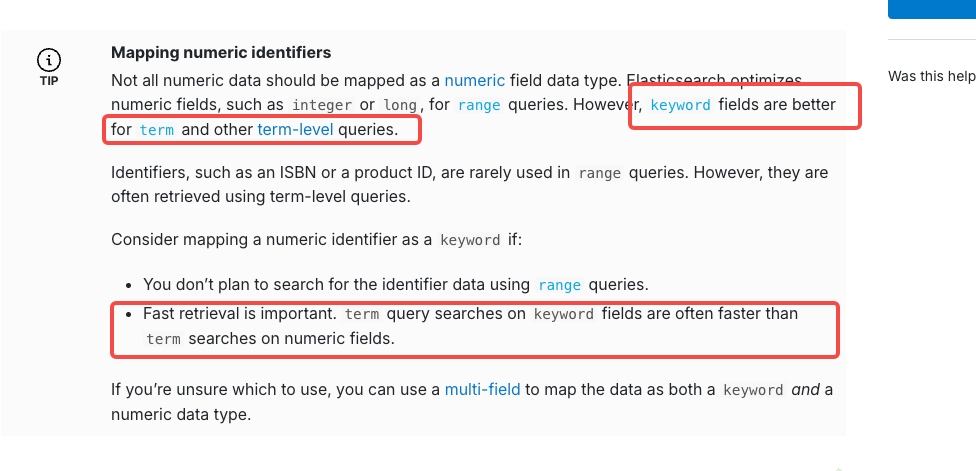Click the "multi-field" link
Image resolution: width=976 pixels, height=471 pixels.
click(x=483, y=389)
